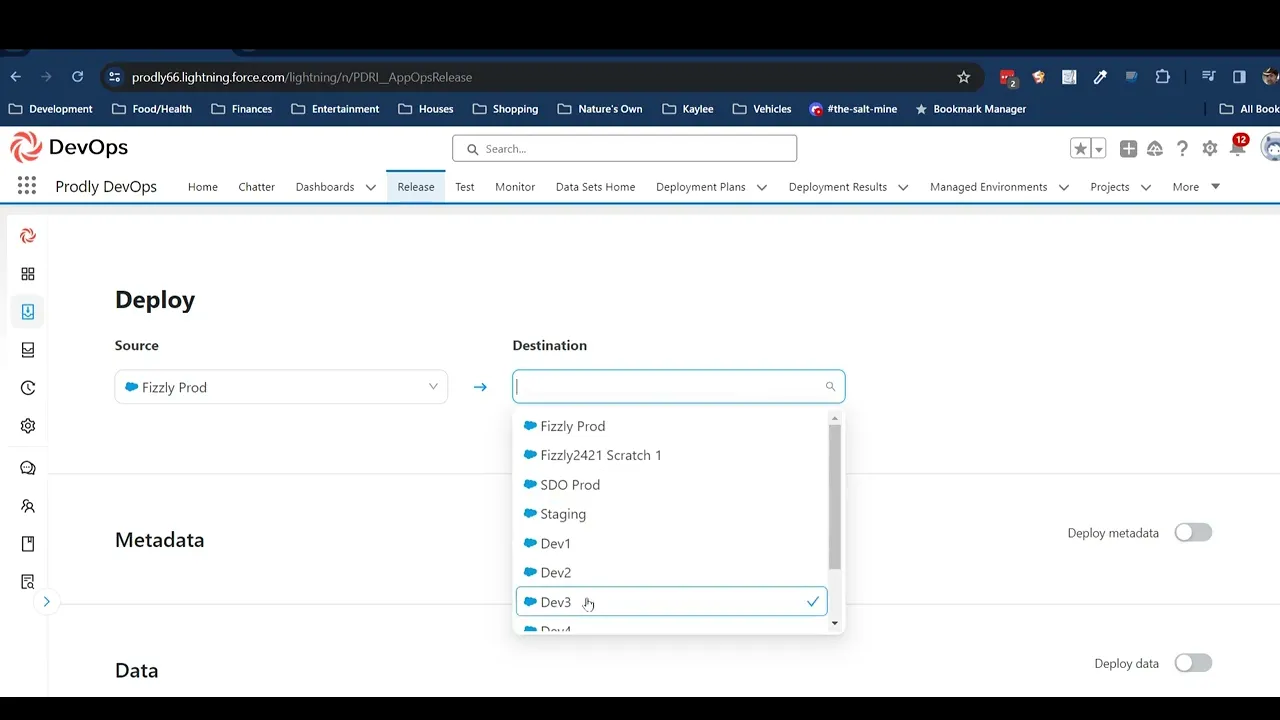1280x720 pixels.
Task: Open the browser extensions puzzle icon
Action: tap(1162, 77)
